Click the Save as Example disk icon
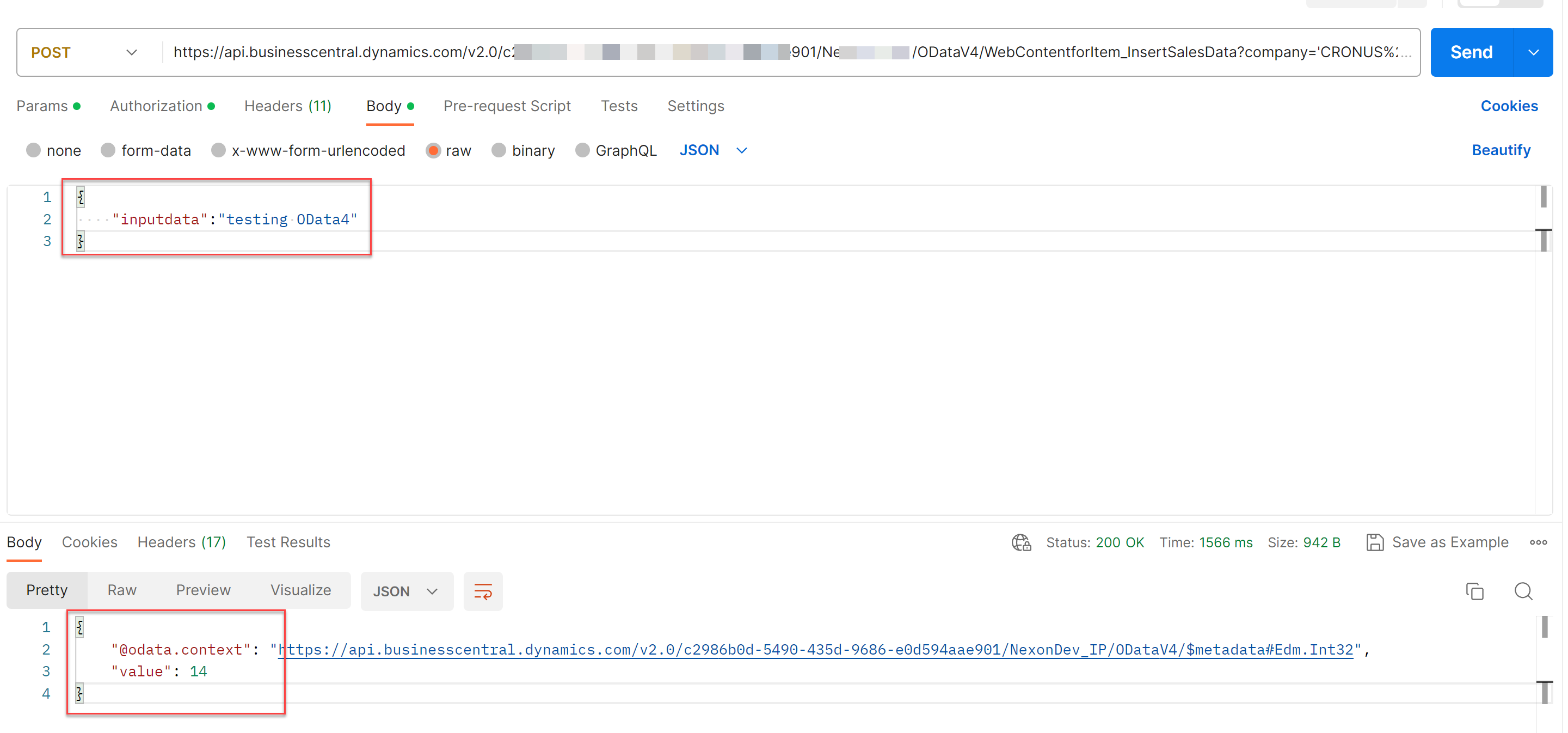Image resolution: width=1568 pixels, height=733 pixels. click(x=1374, y=542)
